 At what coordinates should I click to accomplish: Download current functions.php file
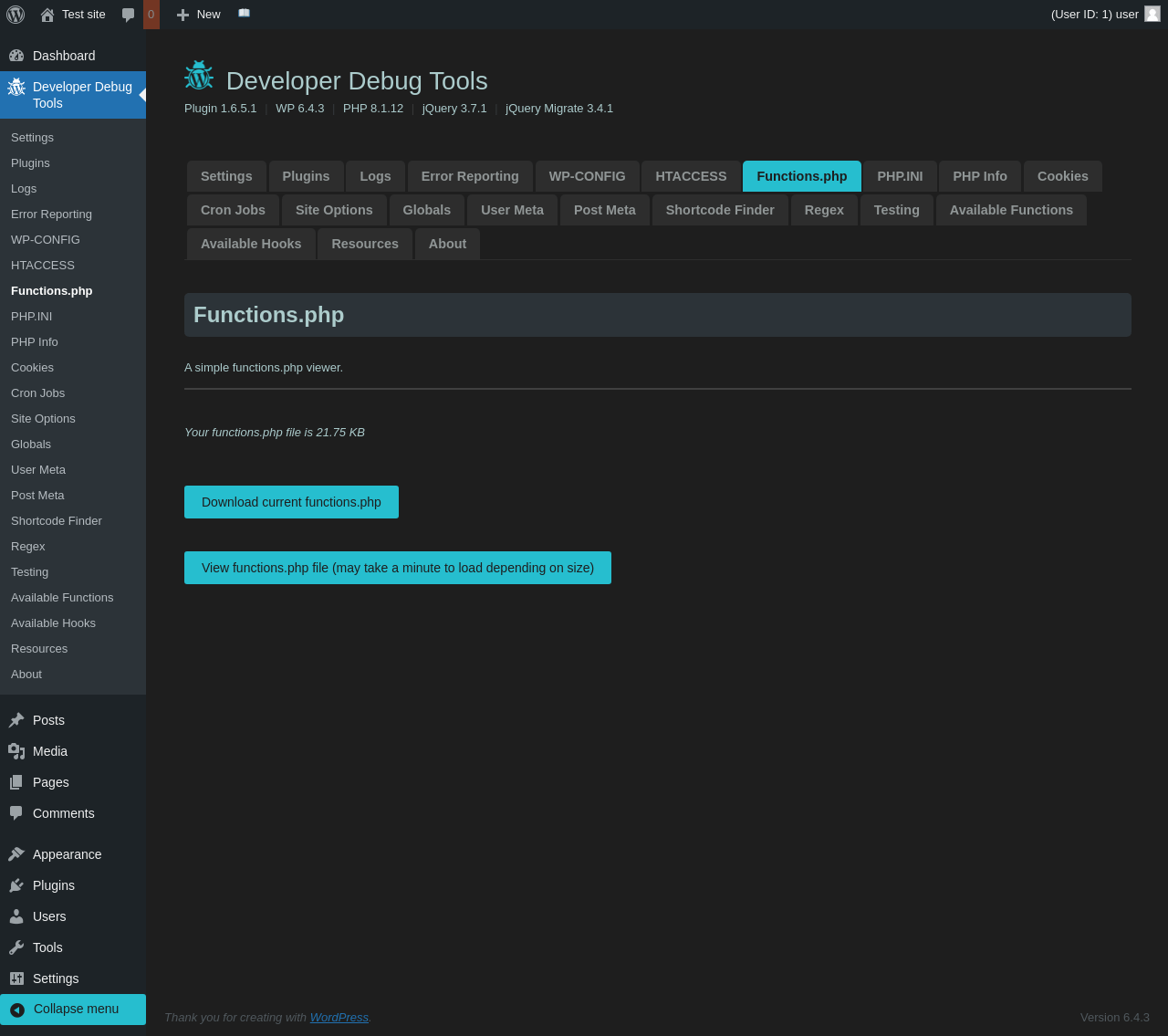291,502
